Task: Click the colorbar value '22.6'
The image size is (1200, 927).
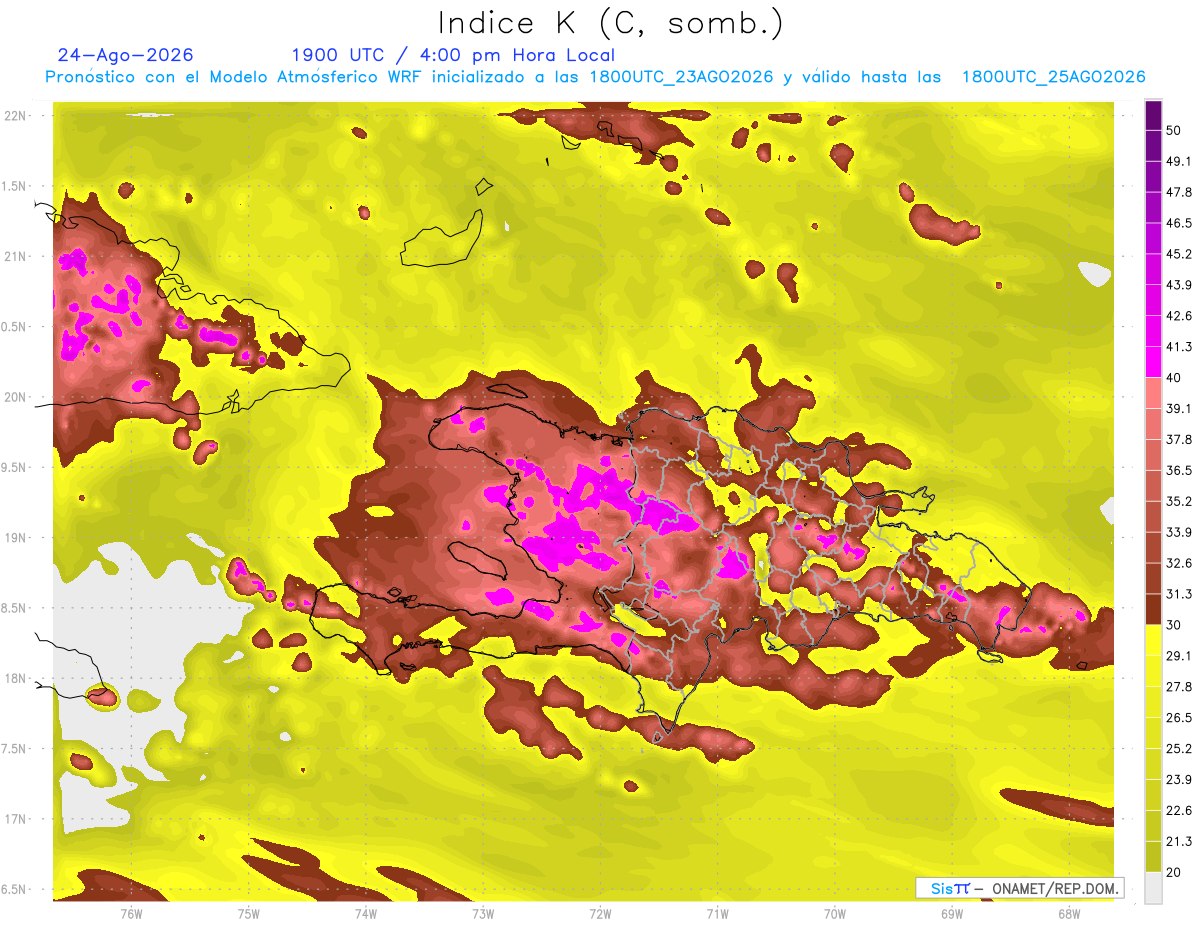Action: tap(1179, 811)
